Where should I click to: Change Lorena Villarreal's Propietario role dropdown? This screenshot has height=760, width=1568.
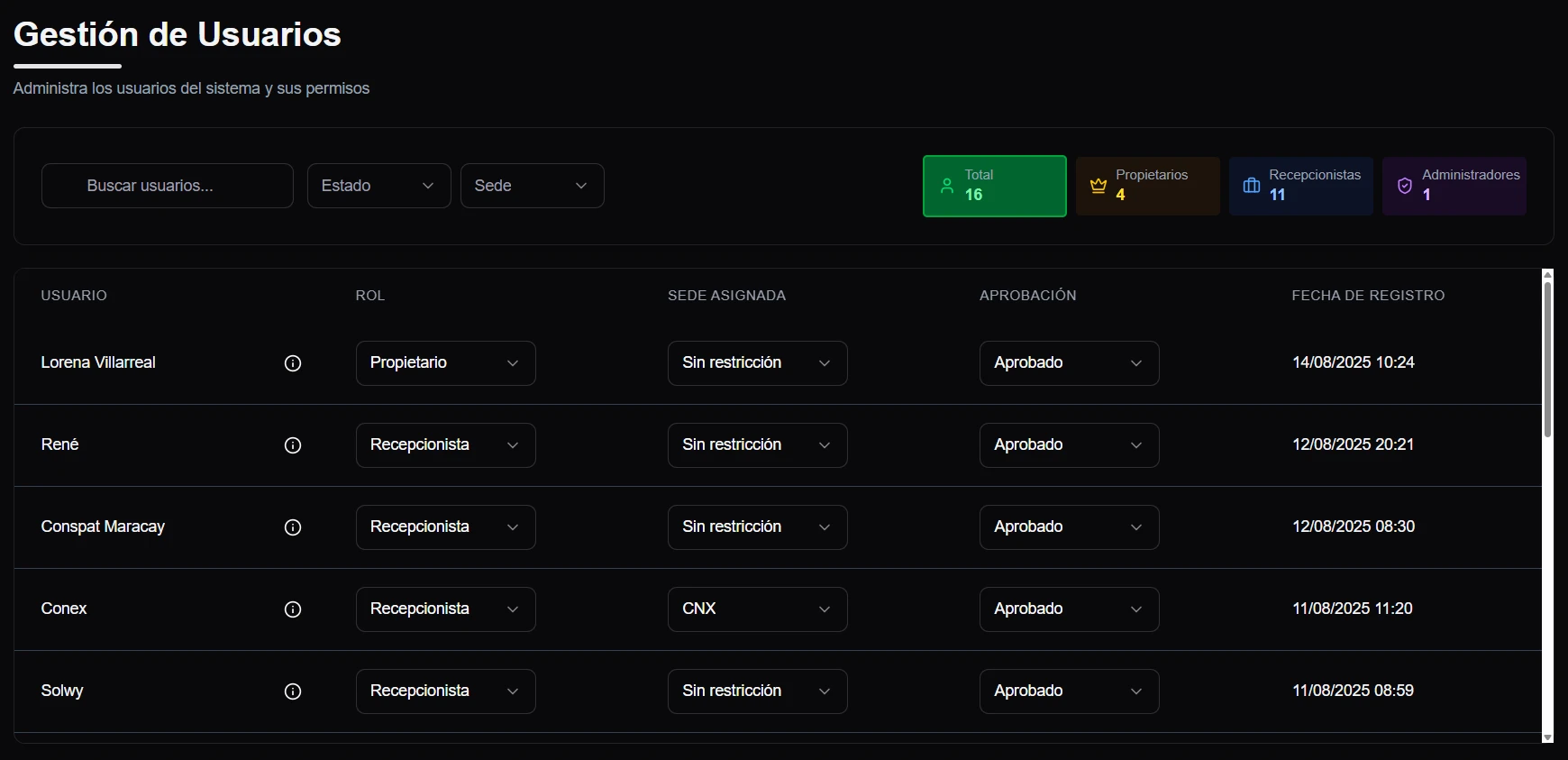[445, 363]
